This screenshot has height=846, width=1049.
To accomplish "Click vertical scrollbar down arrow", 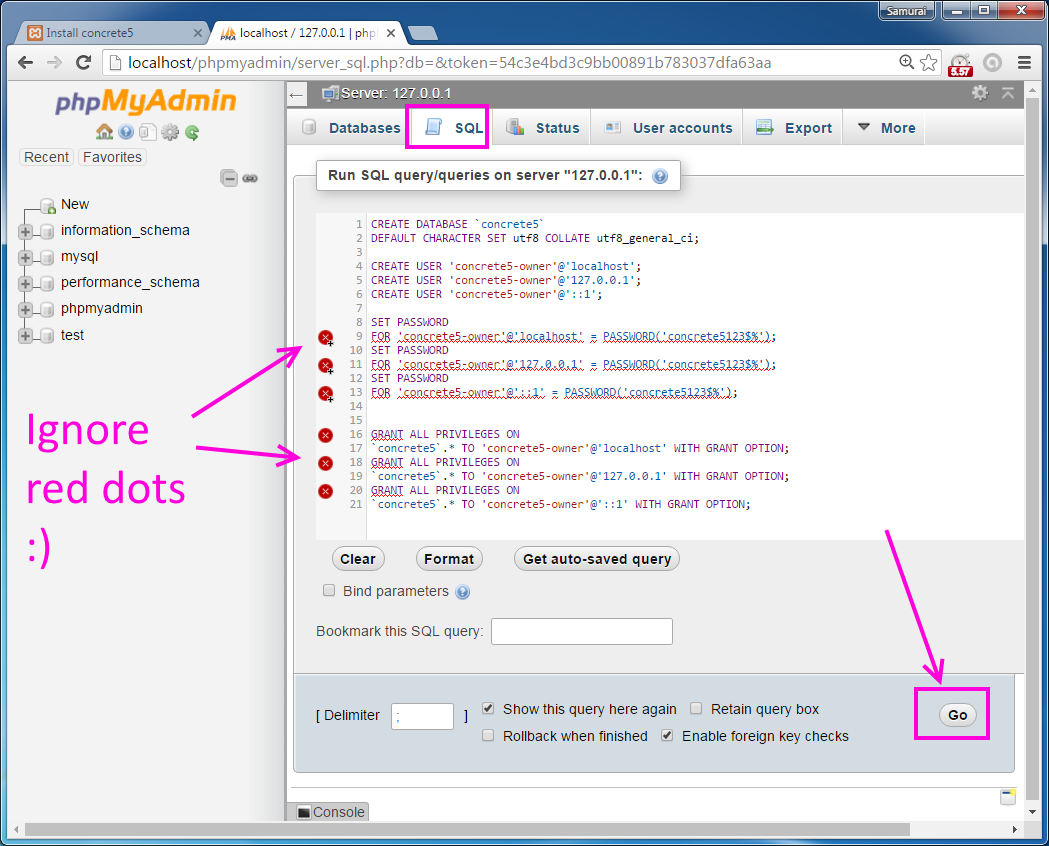I will coord(1032,812).
